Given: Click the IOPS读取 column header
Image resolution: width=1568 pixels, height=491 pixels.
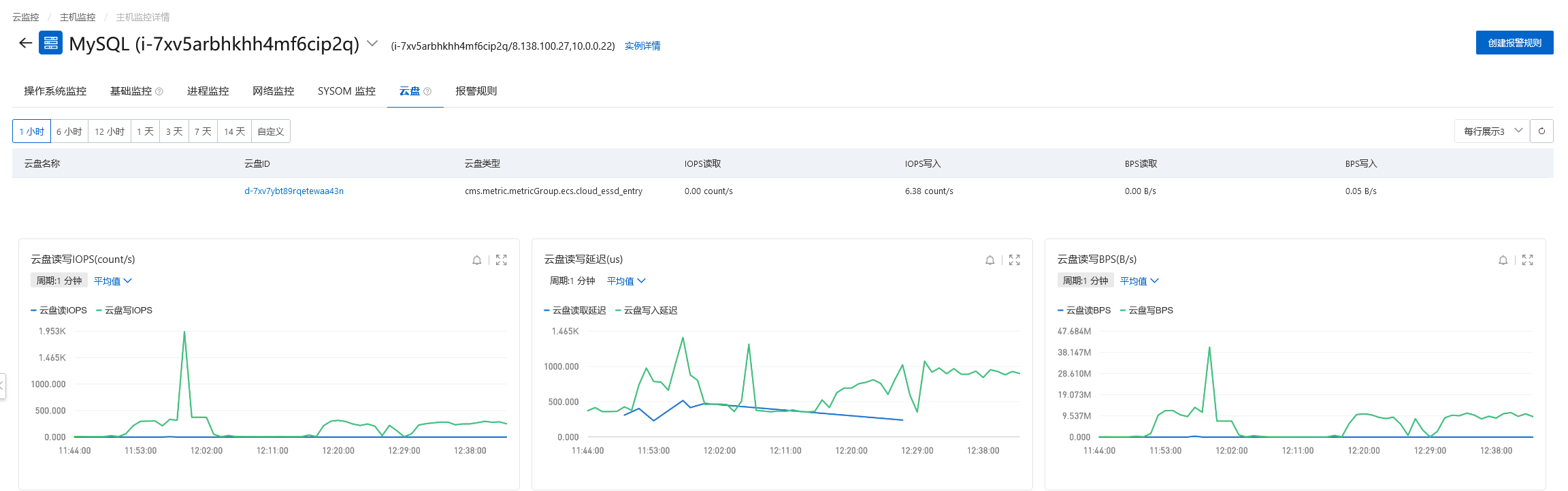Looking at the screenshot, I should click(703, 164).
